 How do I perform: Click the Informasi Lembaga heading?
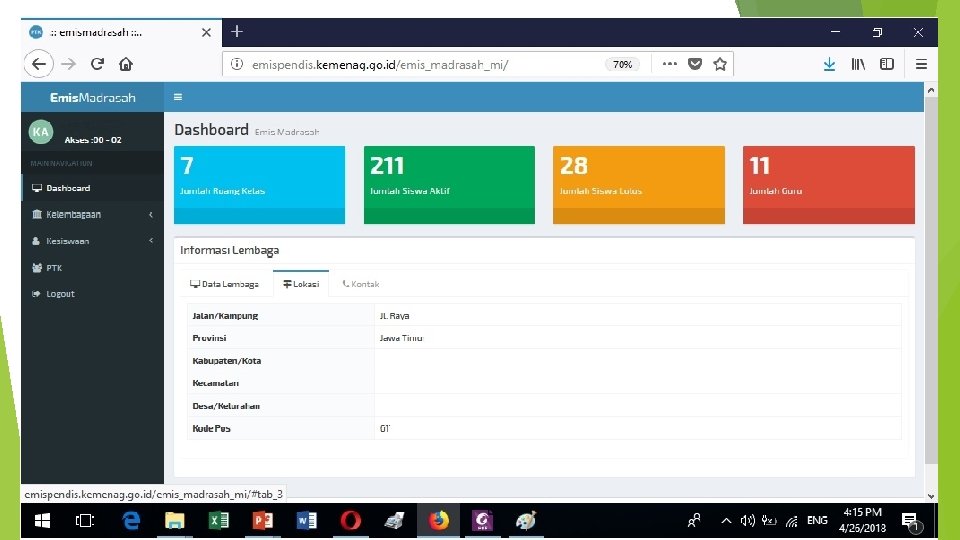point(230,250)
